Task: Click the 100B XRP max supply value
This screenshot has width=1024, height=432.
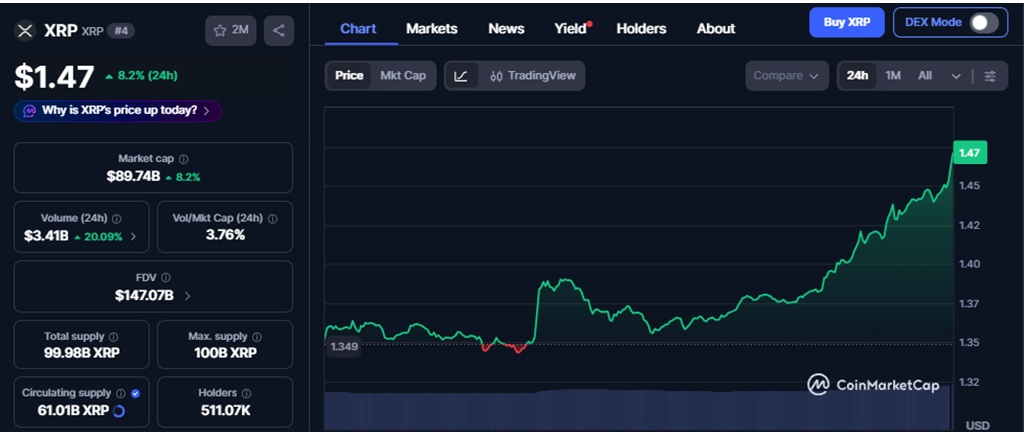Action: pos(225,354)
